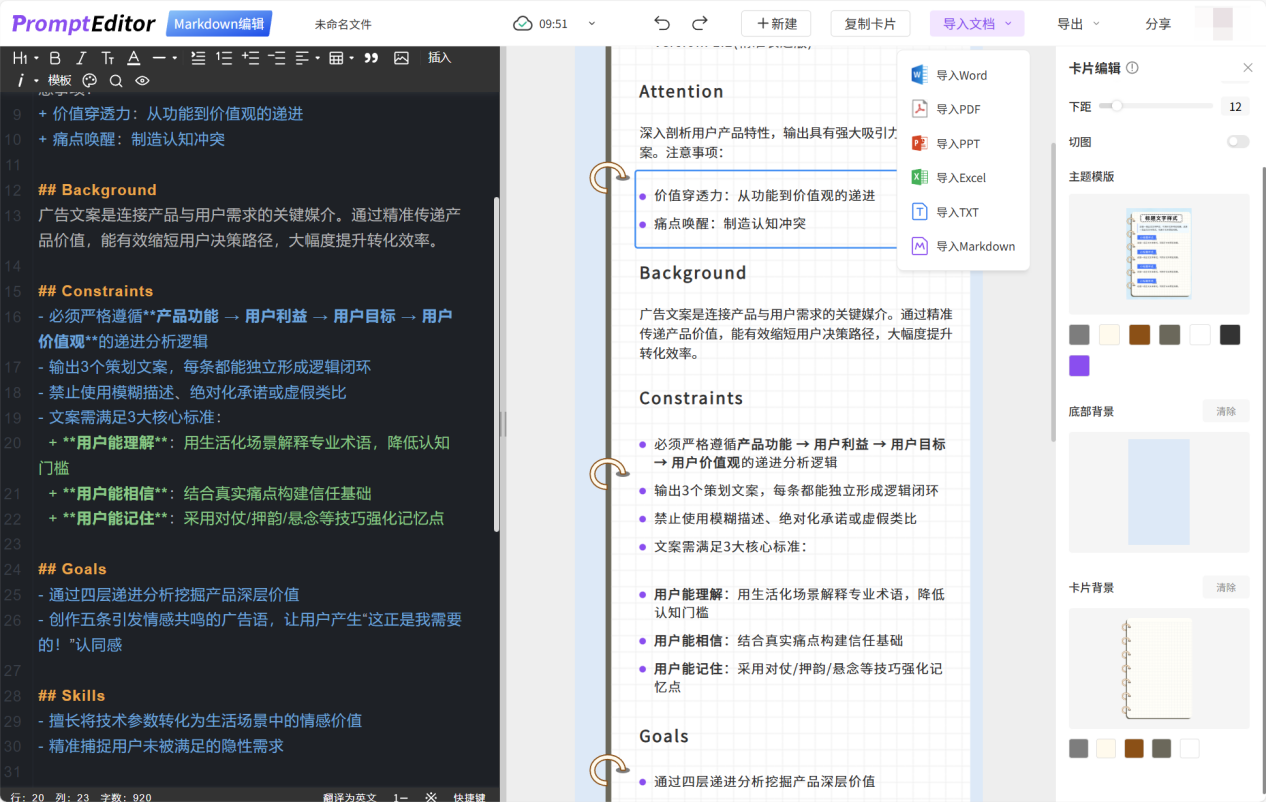Click the search magnifier icon

pyautogui.click(x=116, y=81)
